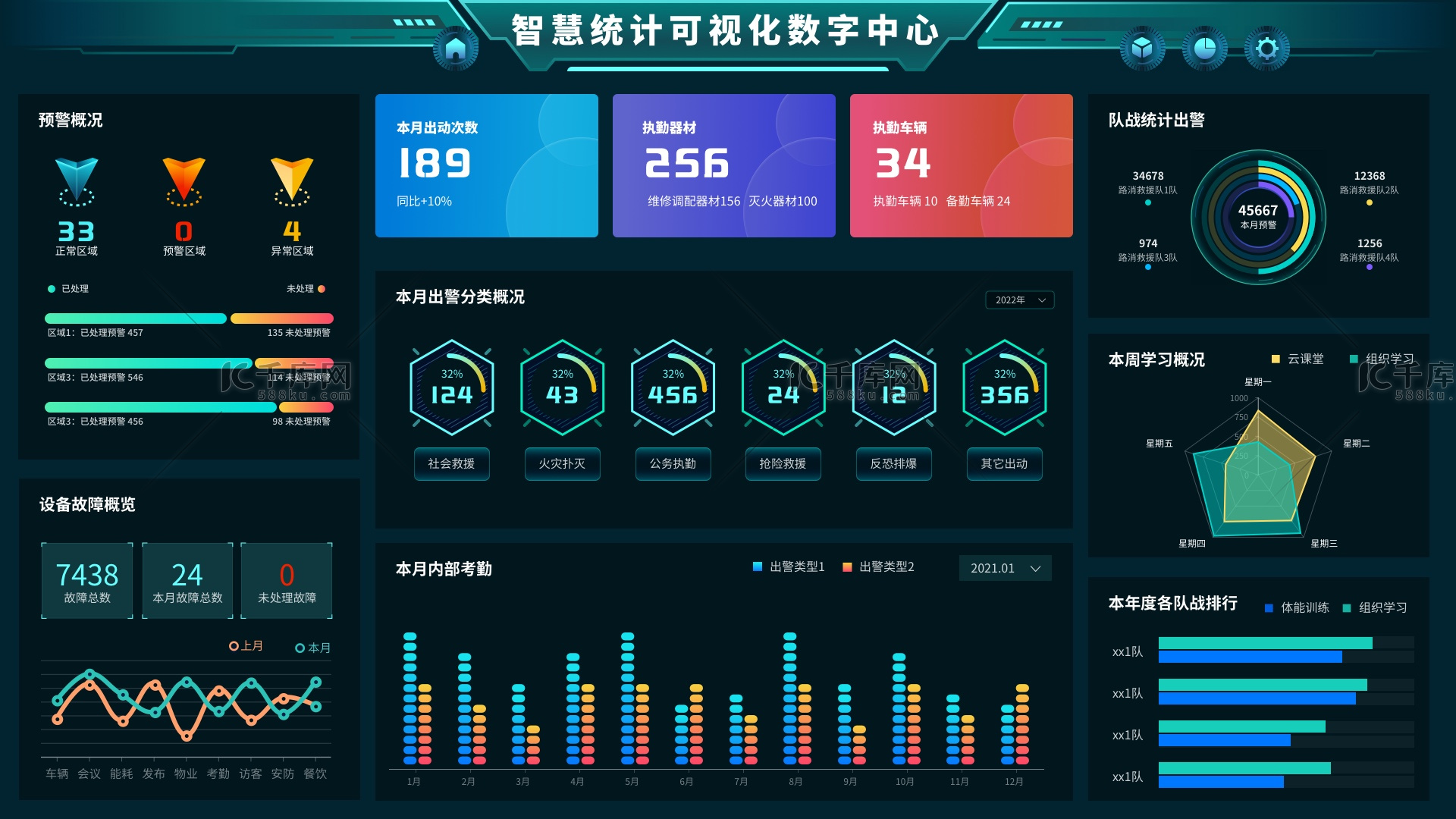Select the 24 本月故障总数 box
This screenshot has width=1456, height=819.
point(187,581)
